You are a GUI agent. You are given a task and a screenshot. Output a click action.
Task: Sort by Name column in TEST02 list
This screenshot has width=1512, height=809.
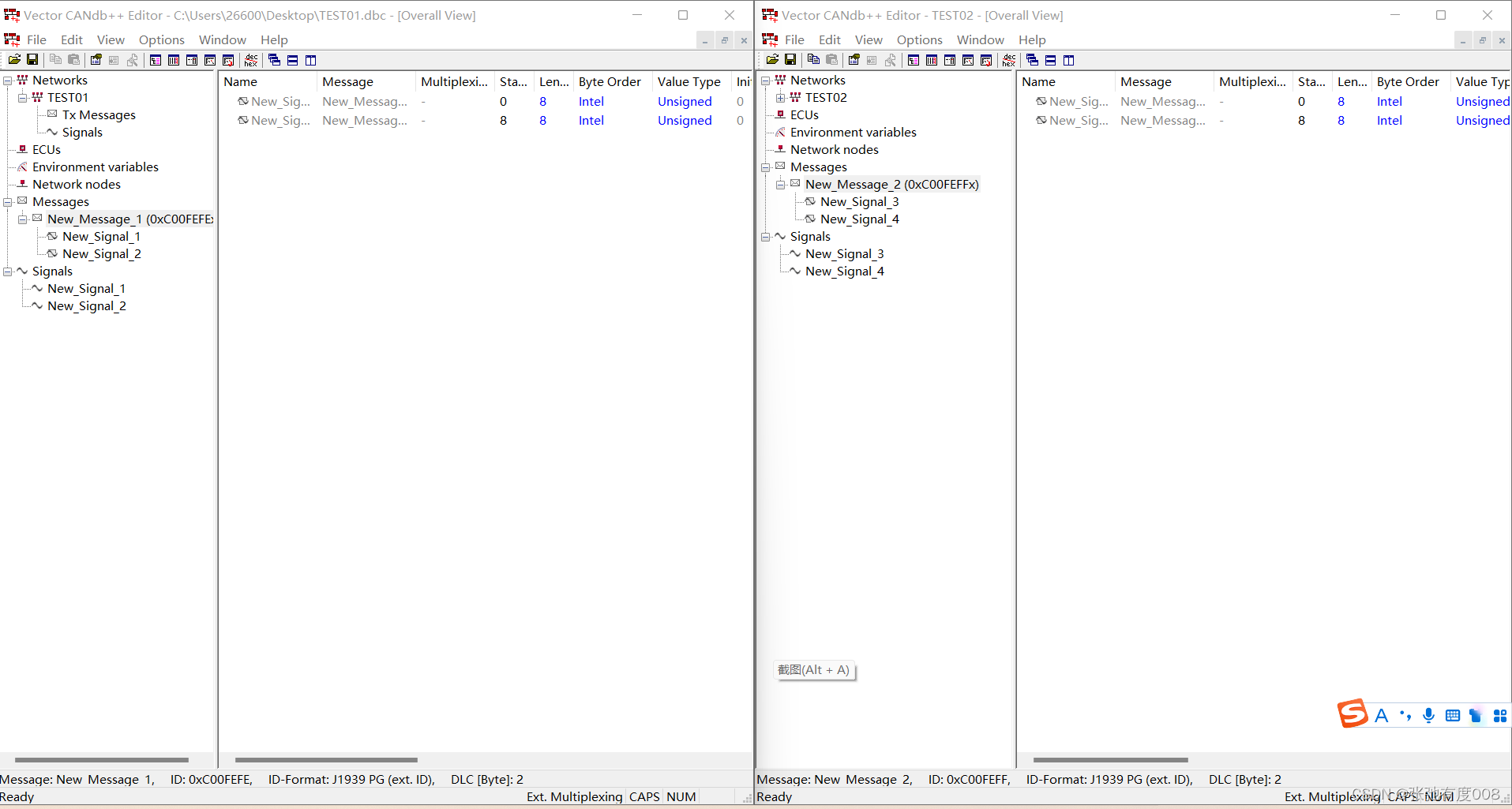(1066, 81)
